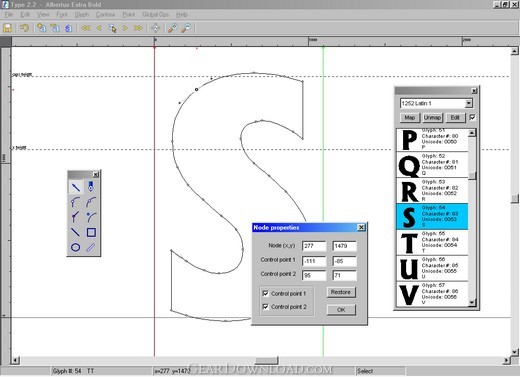Click the blue circled letter 'a' toolbar icon
The image size is (520, 377).
[69, 28]
